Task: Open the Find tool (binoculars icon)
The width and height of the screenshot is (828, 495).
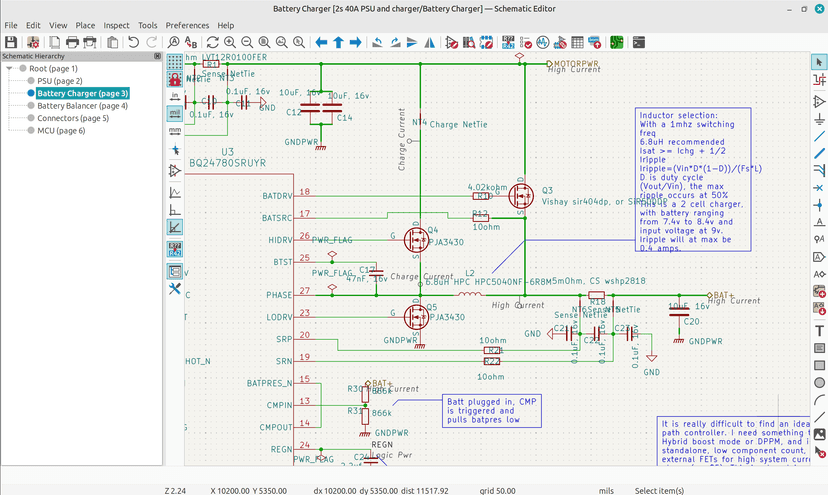Action: pyautogui.click(x=174, y=42)
